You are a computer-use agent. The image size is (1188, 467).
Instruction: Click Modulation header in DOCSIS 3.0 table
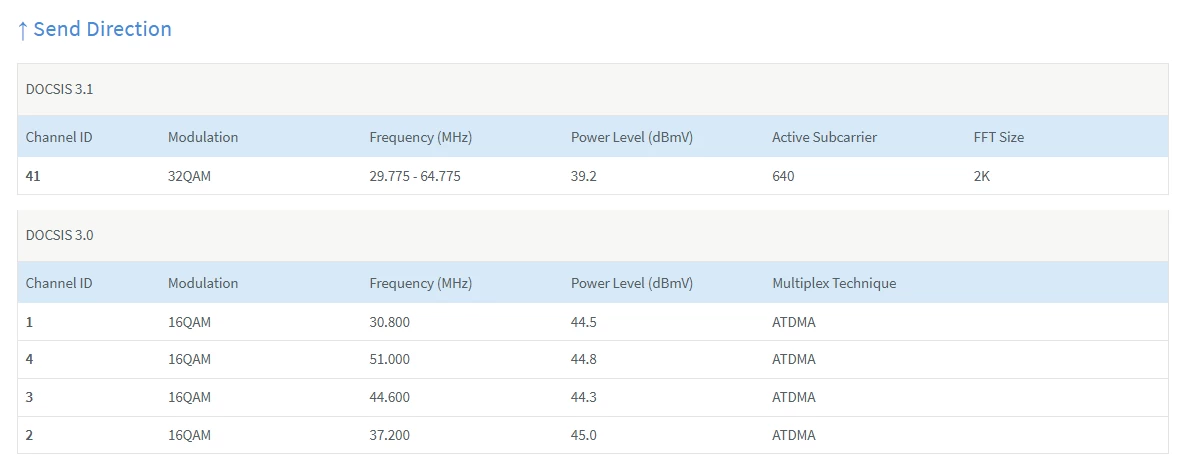coord(203,283)
